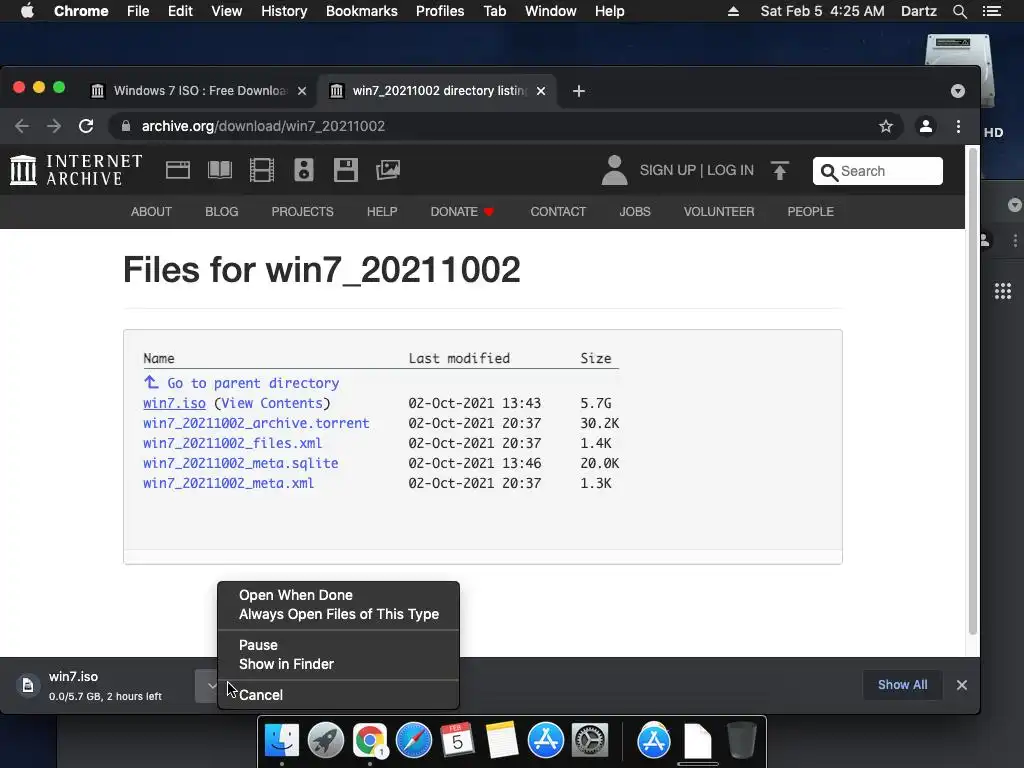The image size is (1024, 768).
Task: Open Safari from the Dock
Action: [413, 741]
